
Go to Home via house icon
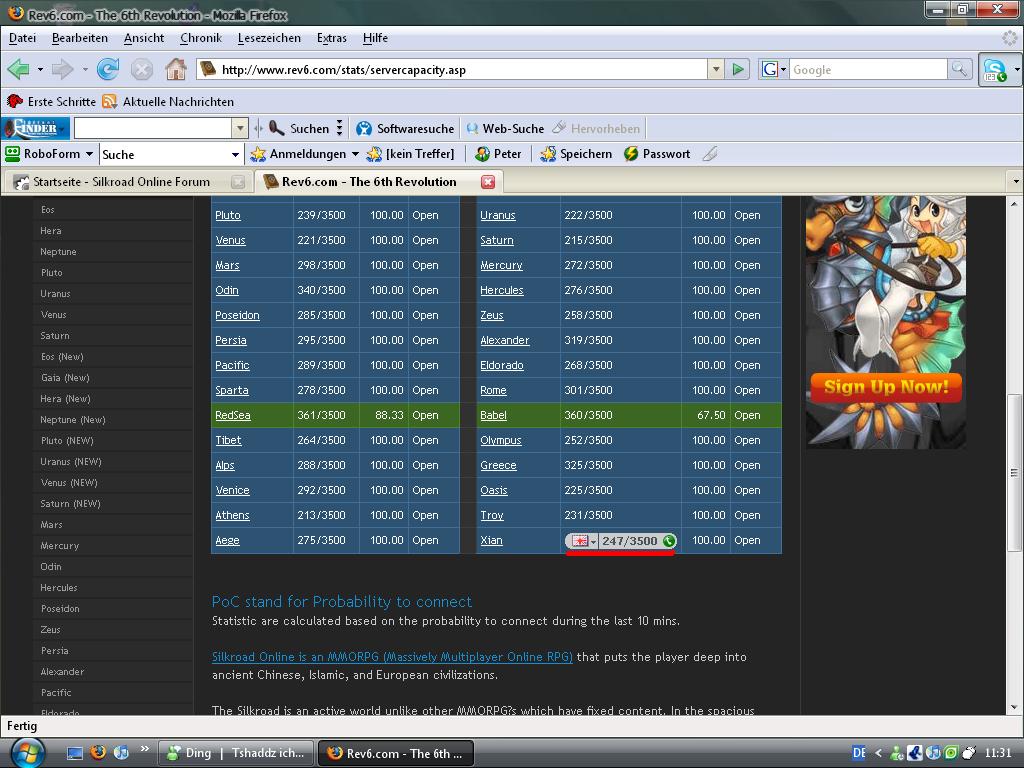click(176, 69)
